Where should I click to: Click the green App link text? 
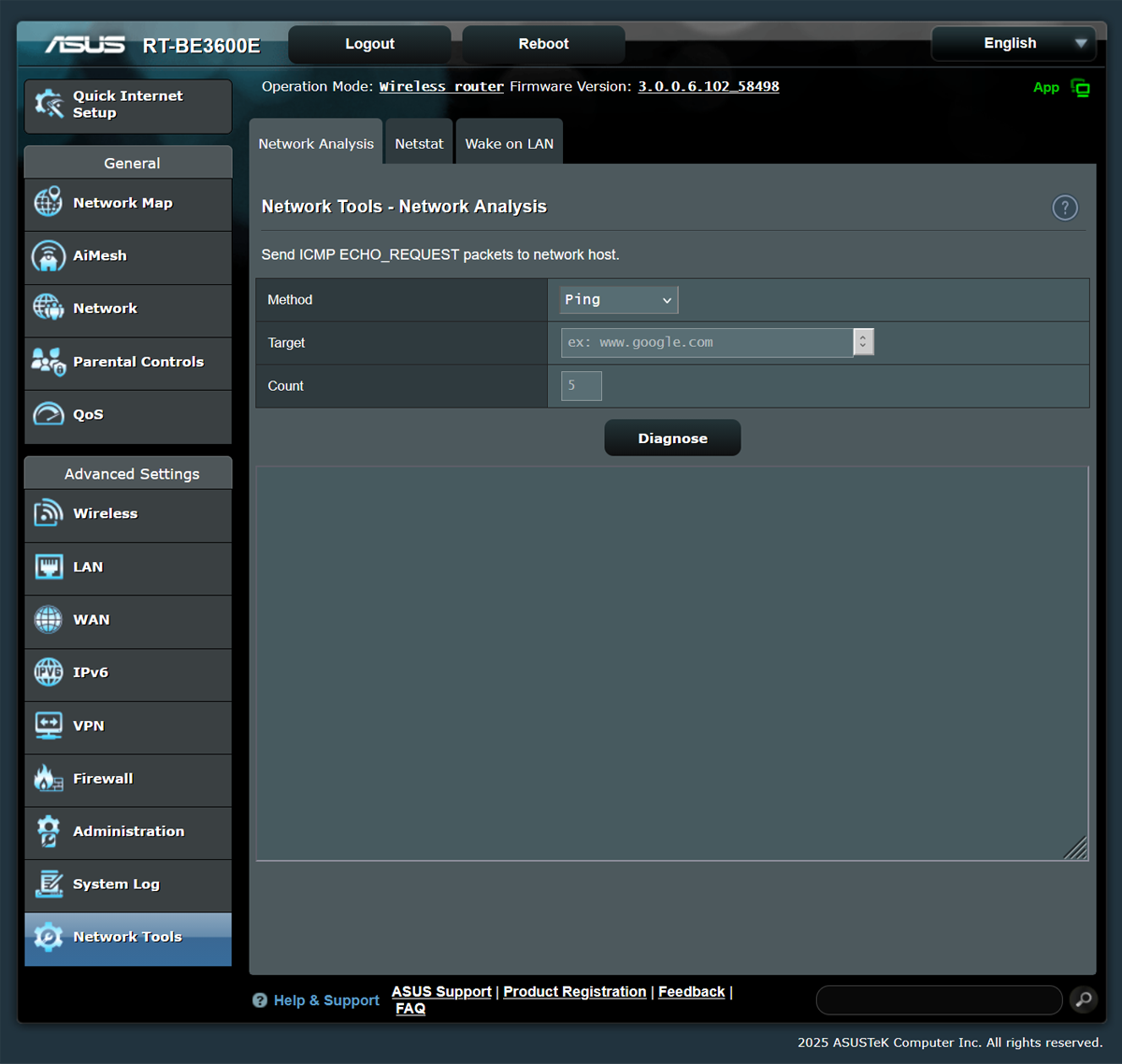tap(1046, 87)
